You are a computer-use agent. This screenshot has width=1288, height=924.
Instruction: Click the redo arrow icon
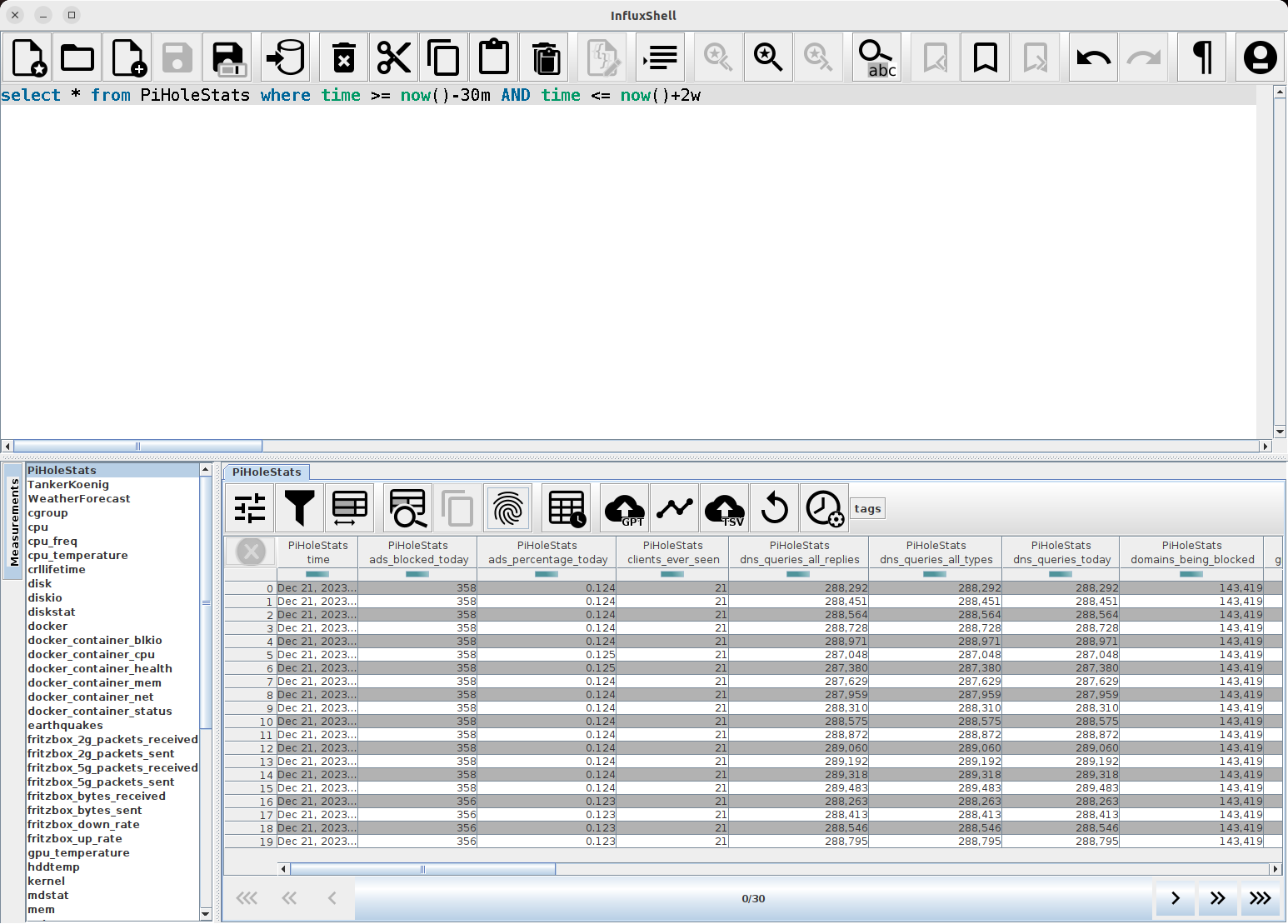[1144, 57]
